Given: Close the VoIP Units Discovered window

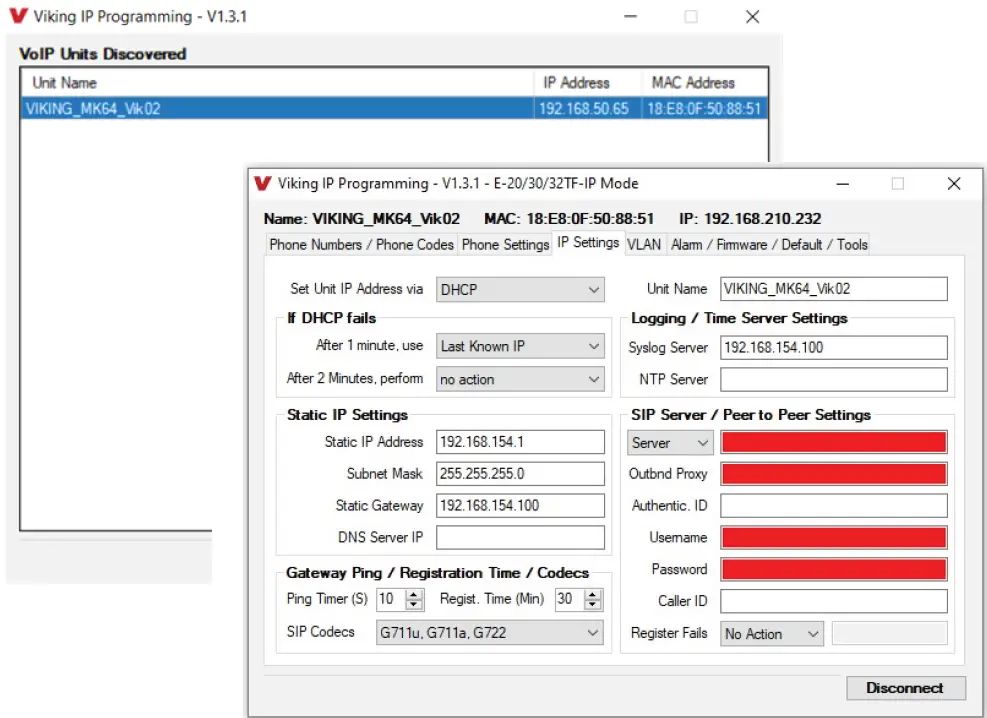Looking at the screenshot, I should 752,17.
